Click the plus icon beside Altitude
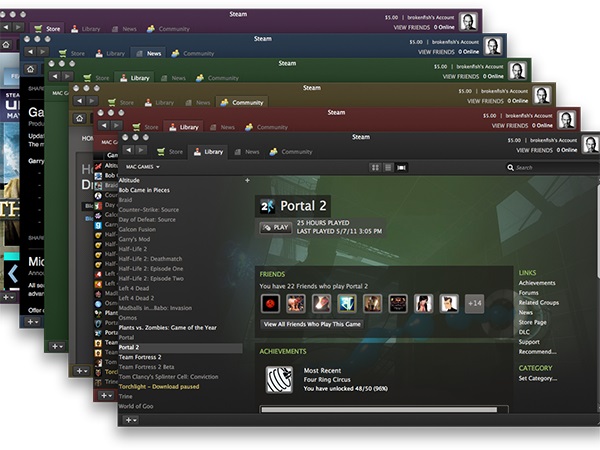Screen dimensions: 600x450 [247, 180]
